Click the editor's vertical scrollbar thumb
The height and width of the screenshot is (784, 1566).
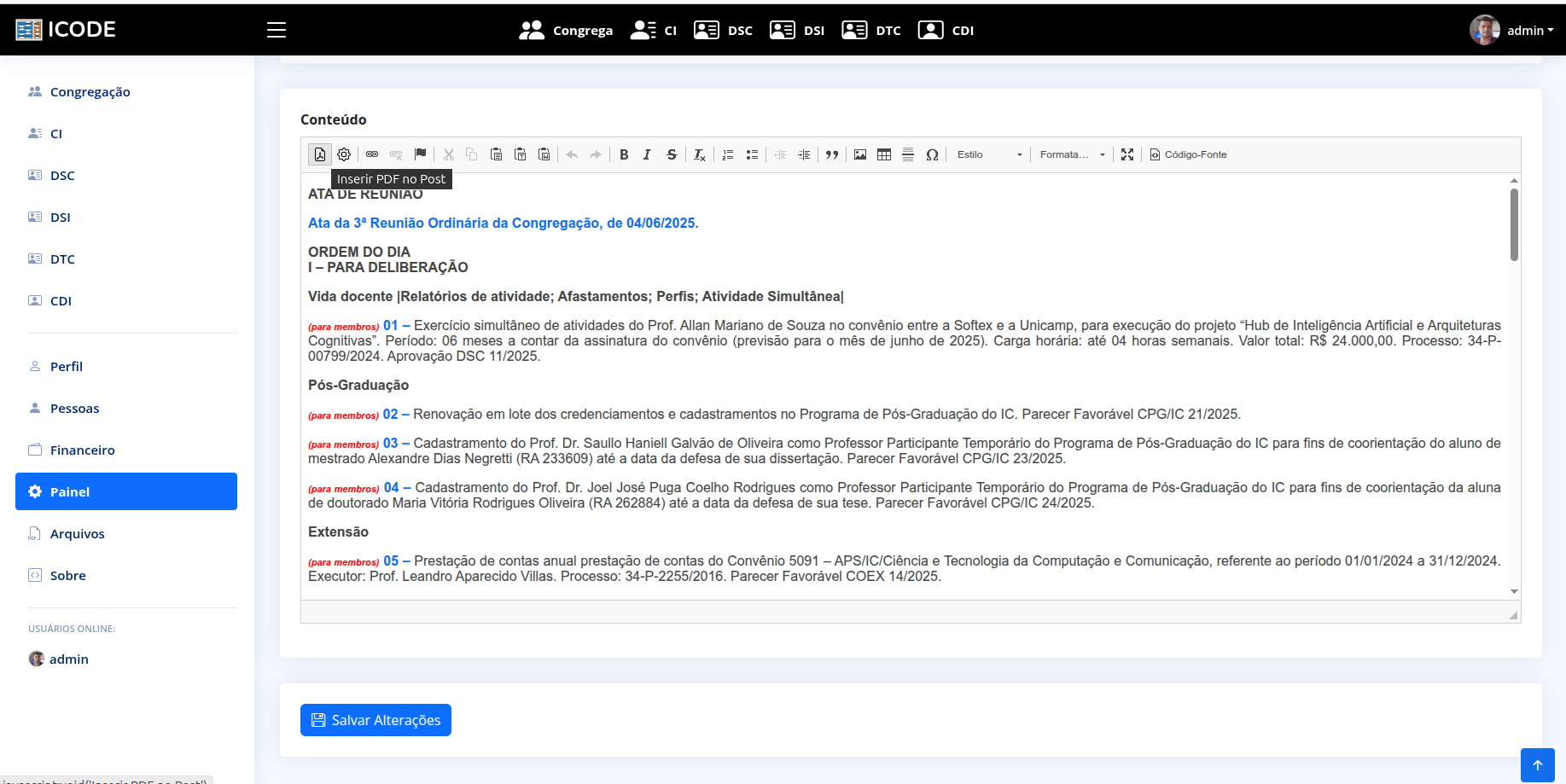tap(1514, 224)
